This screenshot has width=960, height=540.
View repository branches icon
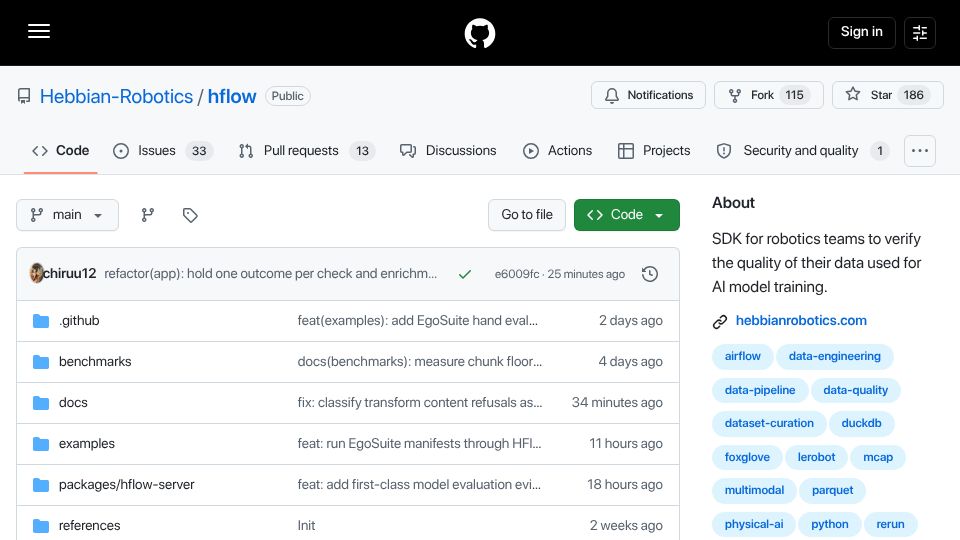click(x=148, y=215)
